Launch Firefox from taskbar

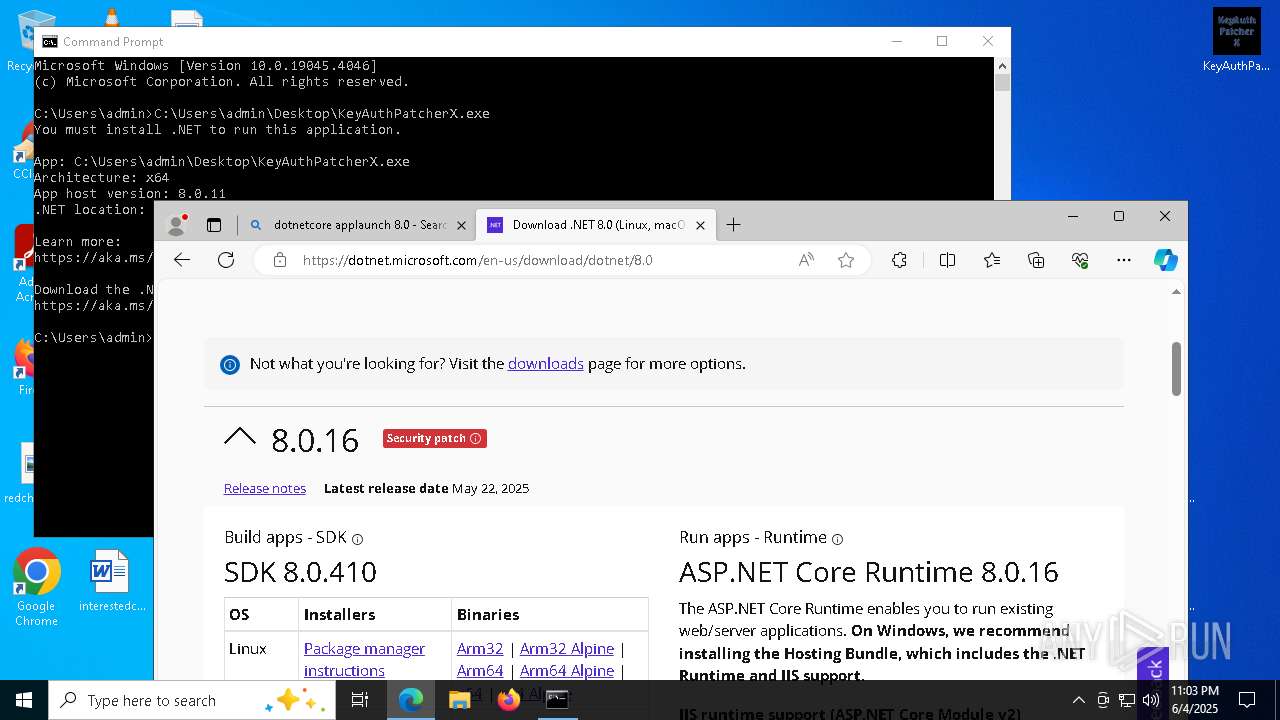[508, 700]
